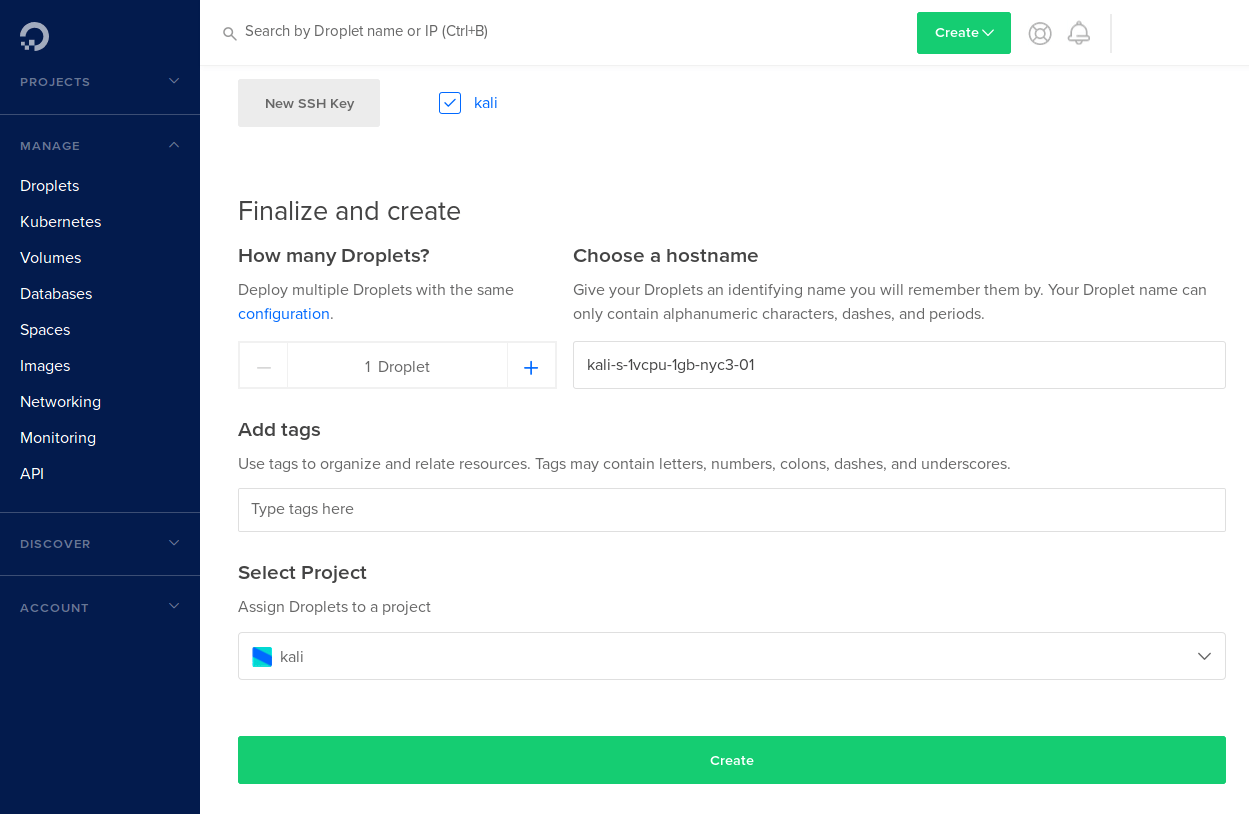1249x814 pixels.
Task: Collapse the Manage sidebar section
Action: pyautogui.click(x=174, y=145)
